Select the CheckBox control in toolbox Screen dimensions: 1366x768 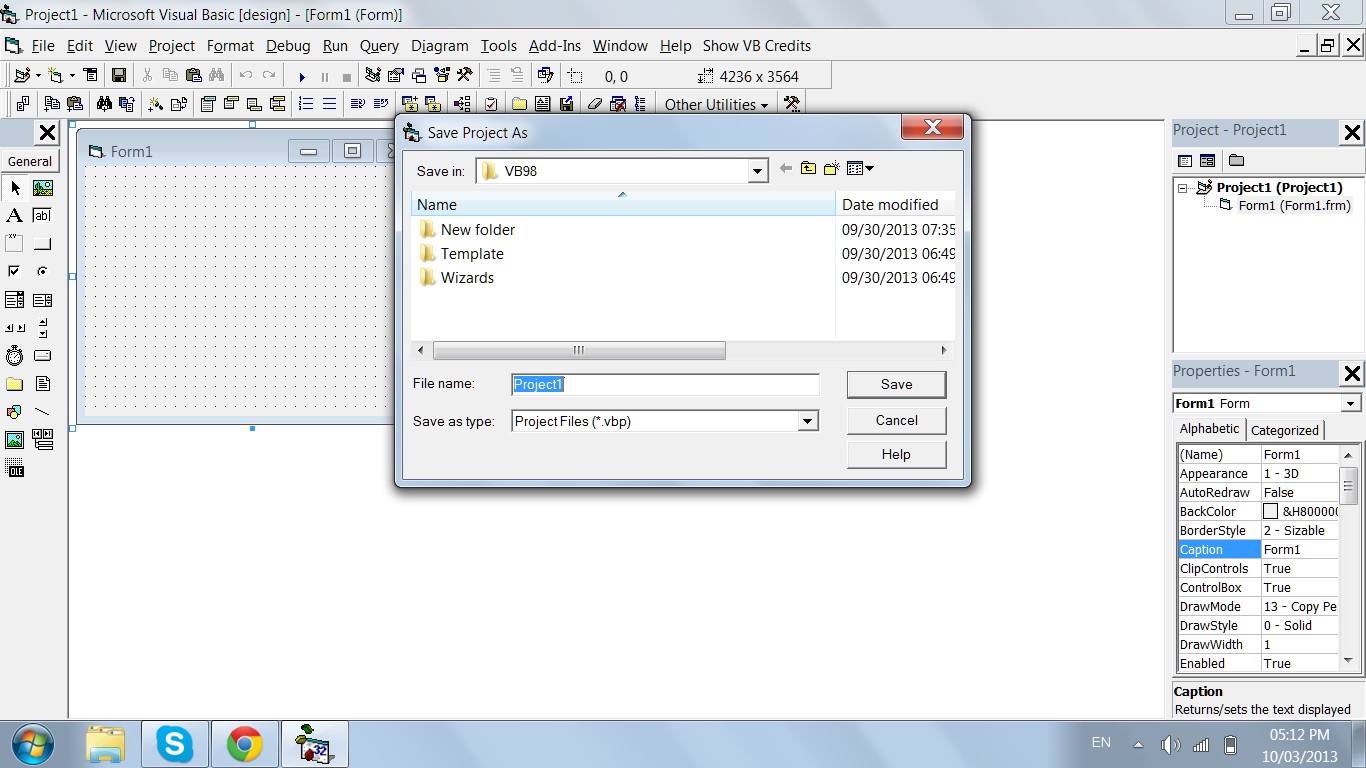(x=14, y=271)
